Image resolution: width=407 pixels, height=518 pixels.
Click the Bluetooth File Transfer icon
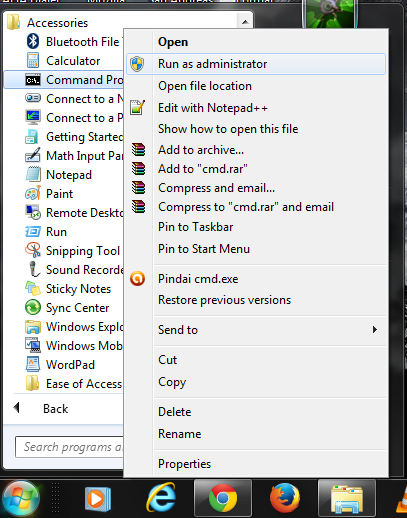pos(33,41)
